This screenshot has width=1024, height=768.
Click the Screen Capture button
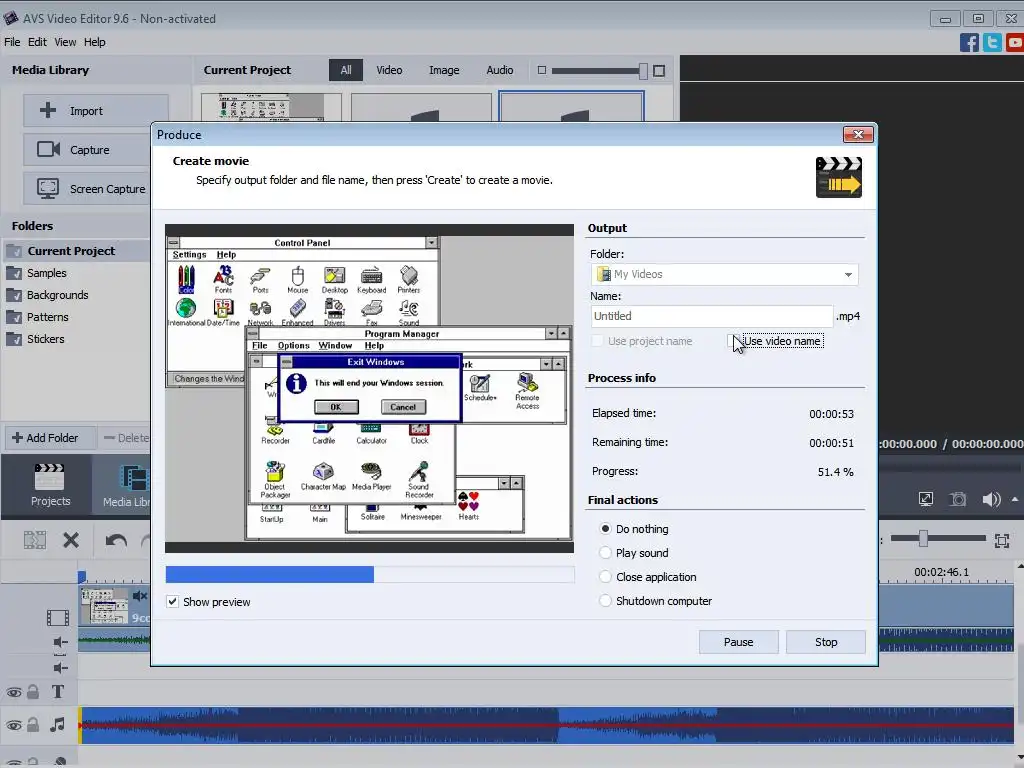[x=88, y=189]
